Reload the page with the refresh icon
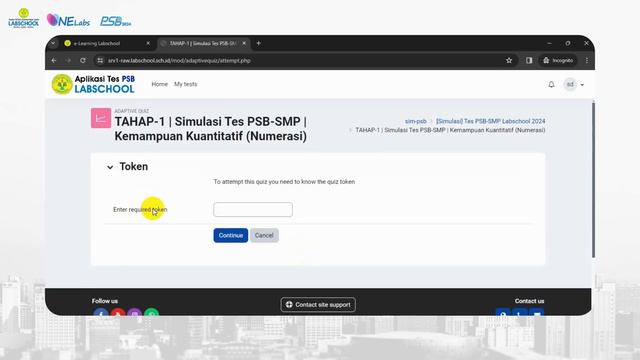This screenshot has width=640, height=360. point(83,60)
